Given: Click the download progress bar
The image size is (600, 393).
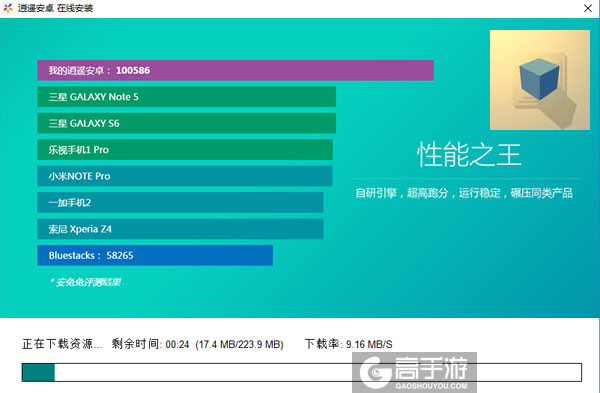Looking at the screenshot, I should tap(302, 372).
